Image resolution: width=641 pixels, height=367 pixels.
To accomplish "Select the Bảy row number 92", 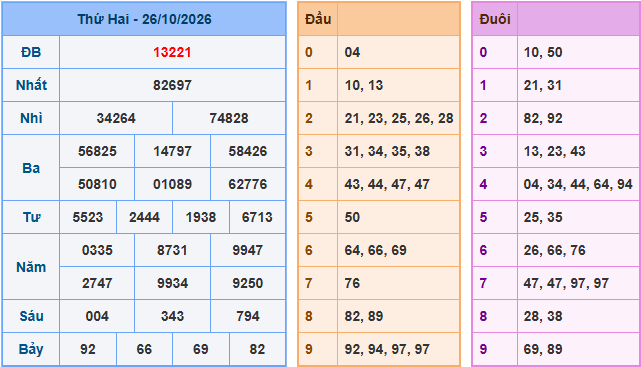I will pyautogui.click(x=88, y=349).
